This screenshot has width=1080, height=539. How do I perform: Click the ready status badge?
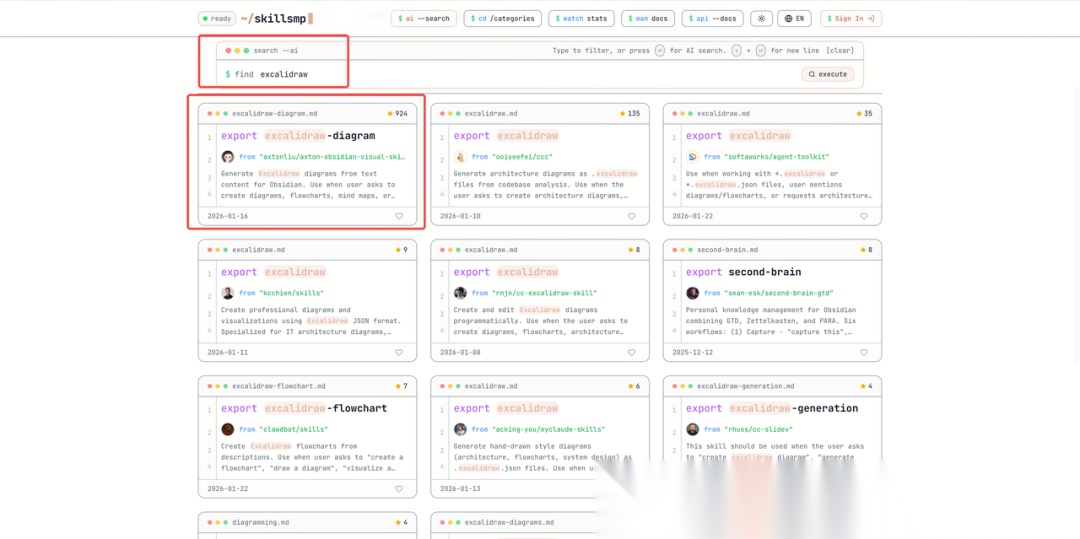coord(217,19)
